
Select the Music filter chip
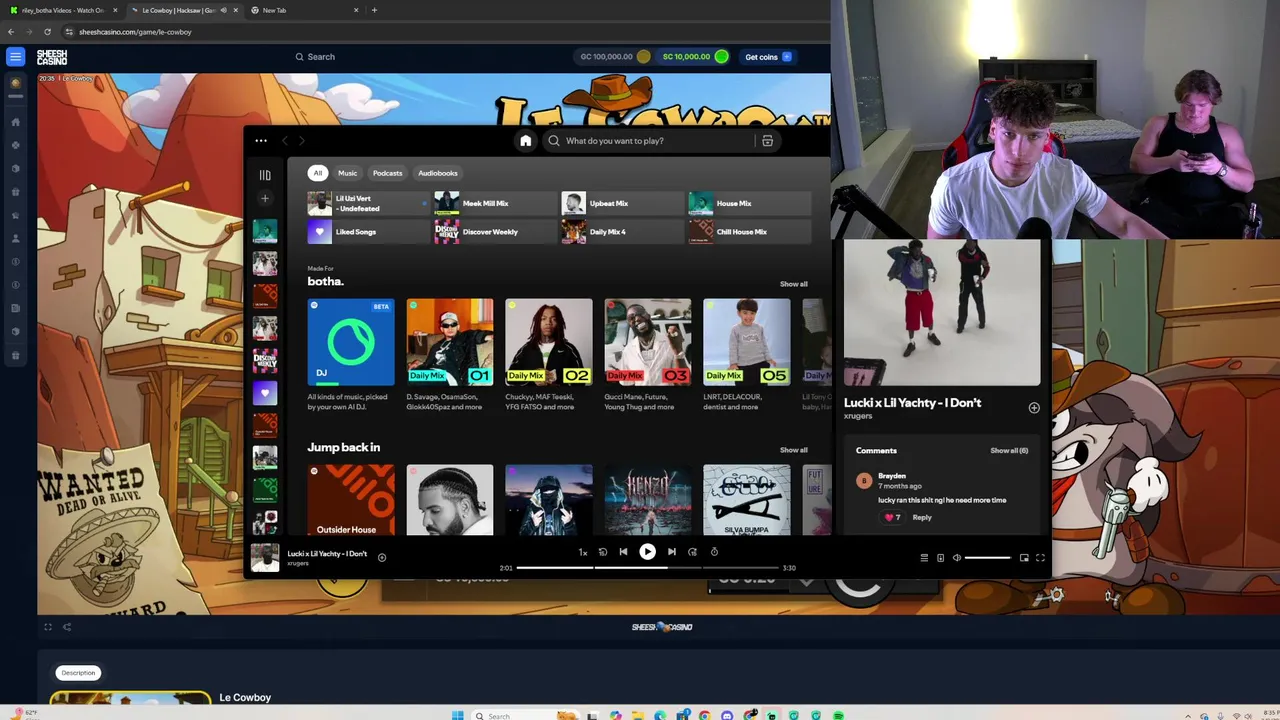pyautogui.click(x=347, y=173)
